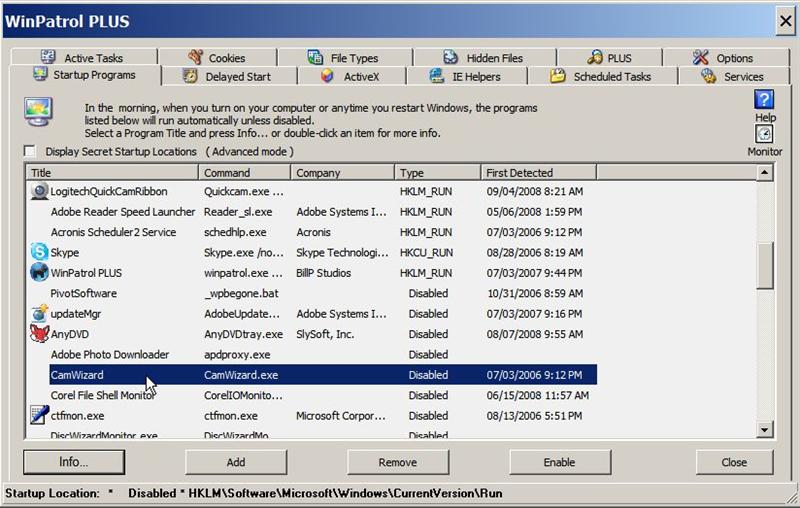Click date 09/04/2008 8:21 AM
800x508 pixels.
[535, 191]
